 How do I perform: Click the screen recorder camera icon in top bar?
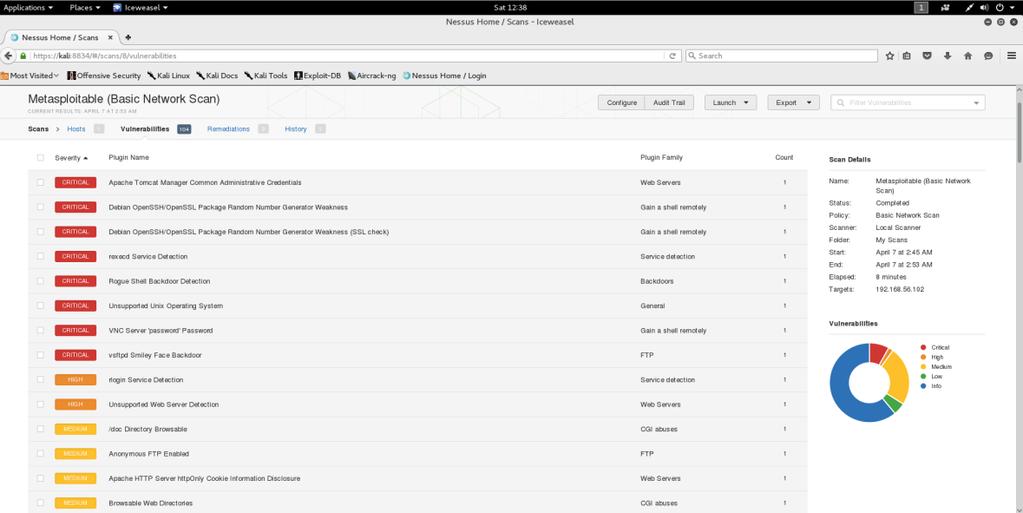pos(945,8)
